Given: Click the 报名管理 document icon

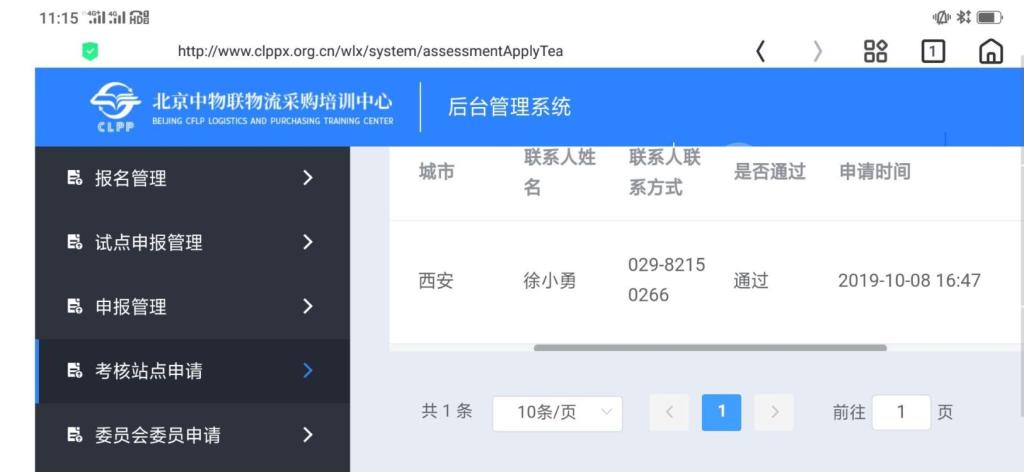Looking at the screenshot, I should point(73,178).
